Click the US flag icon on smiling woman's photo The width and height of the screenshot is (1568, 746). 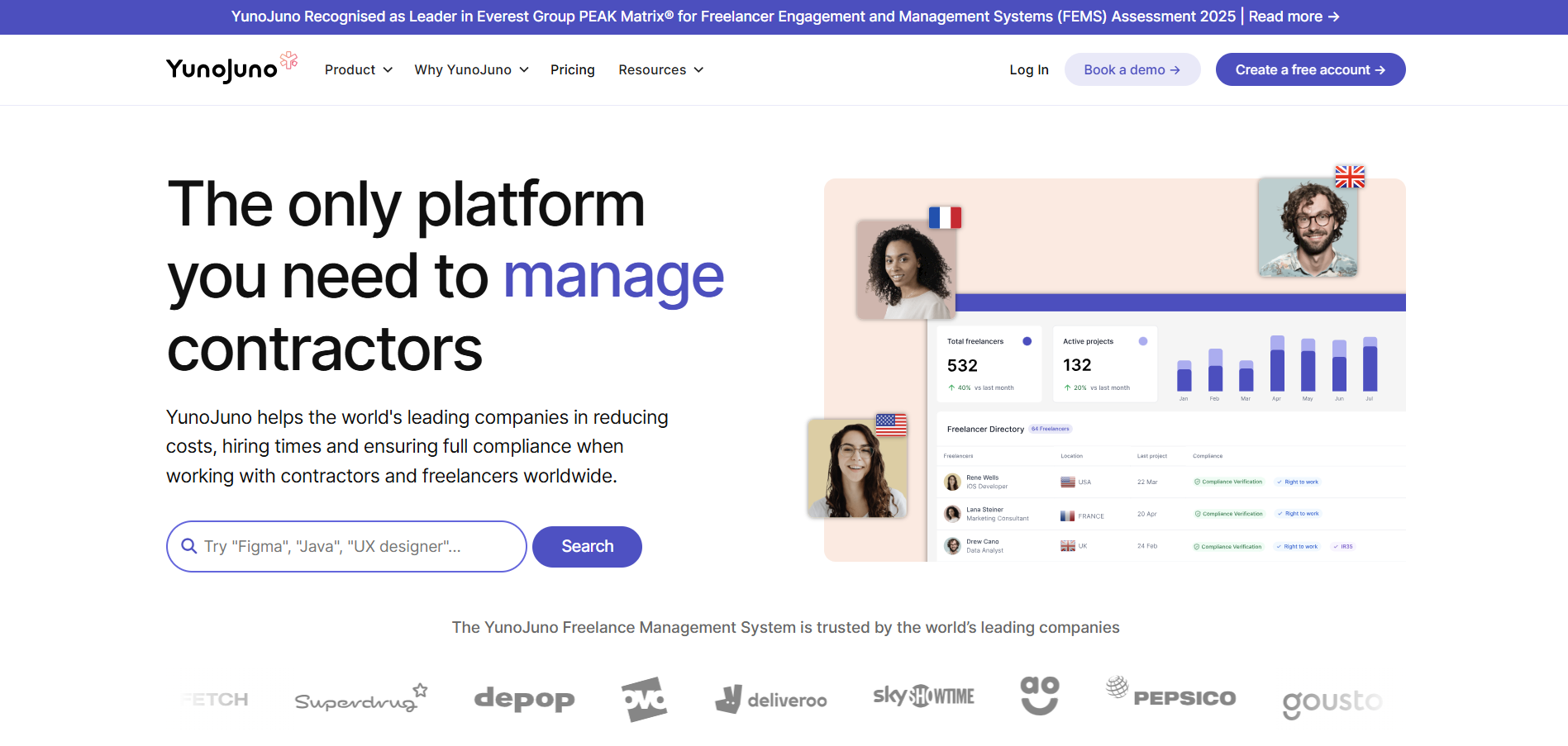[891, 425]
